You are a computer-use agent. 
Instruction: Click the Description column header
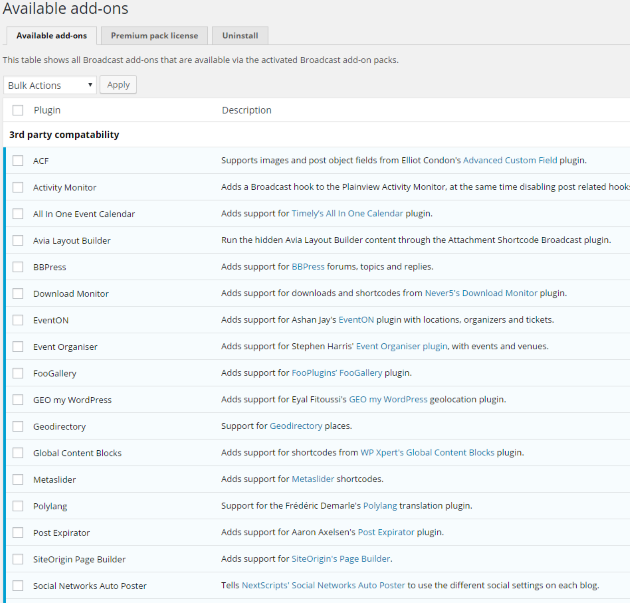click(x=247, y=110)
